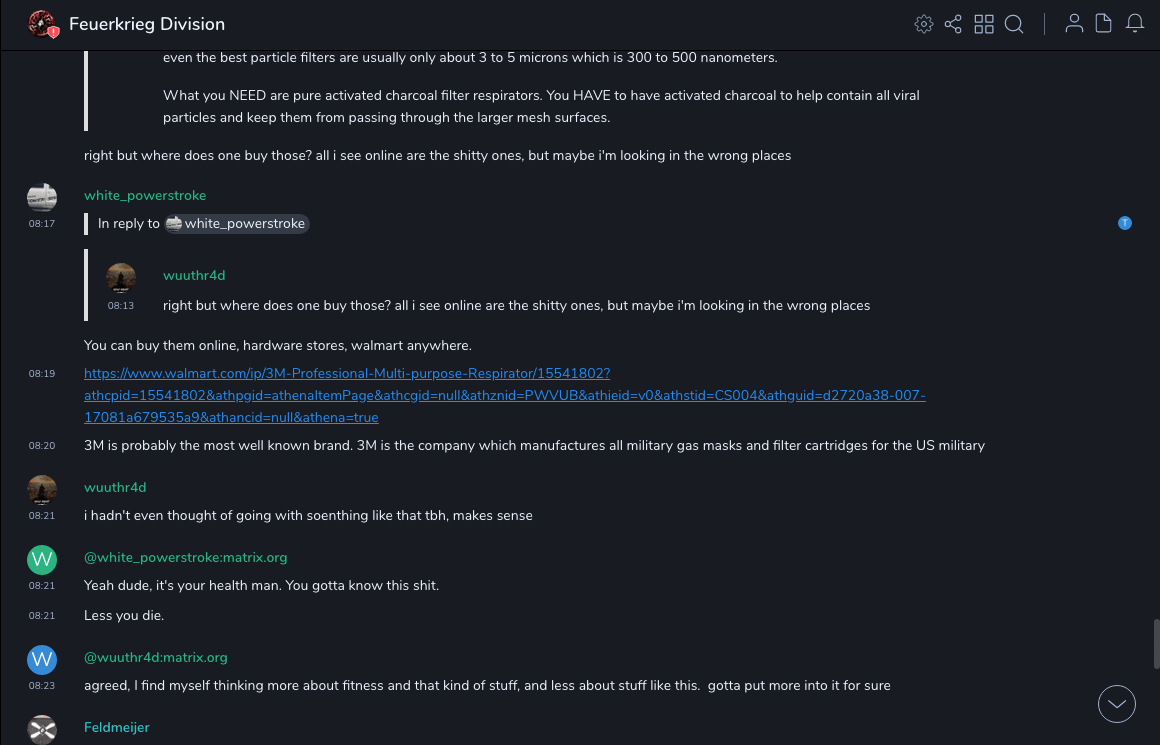Search this room with the magnifier icon

point(1014,24)
